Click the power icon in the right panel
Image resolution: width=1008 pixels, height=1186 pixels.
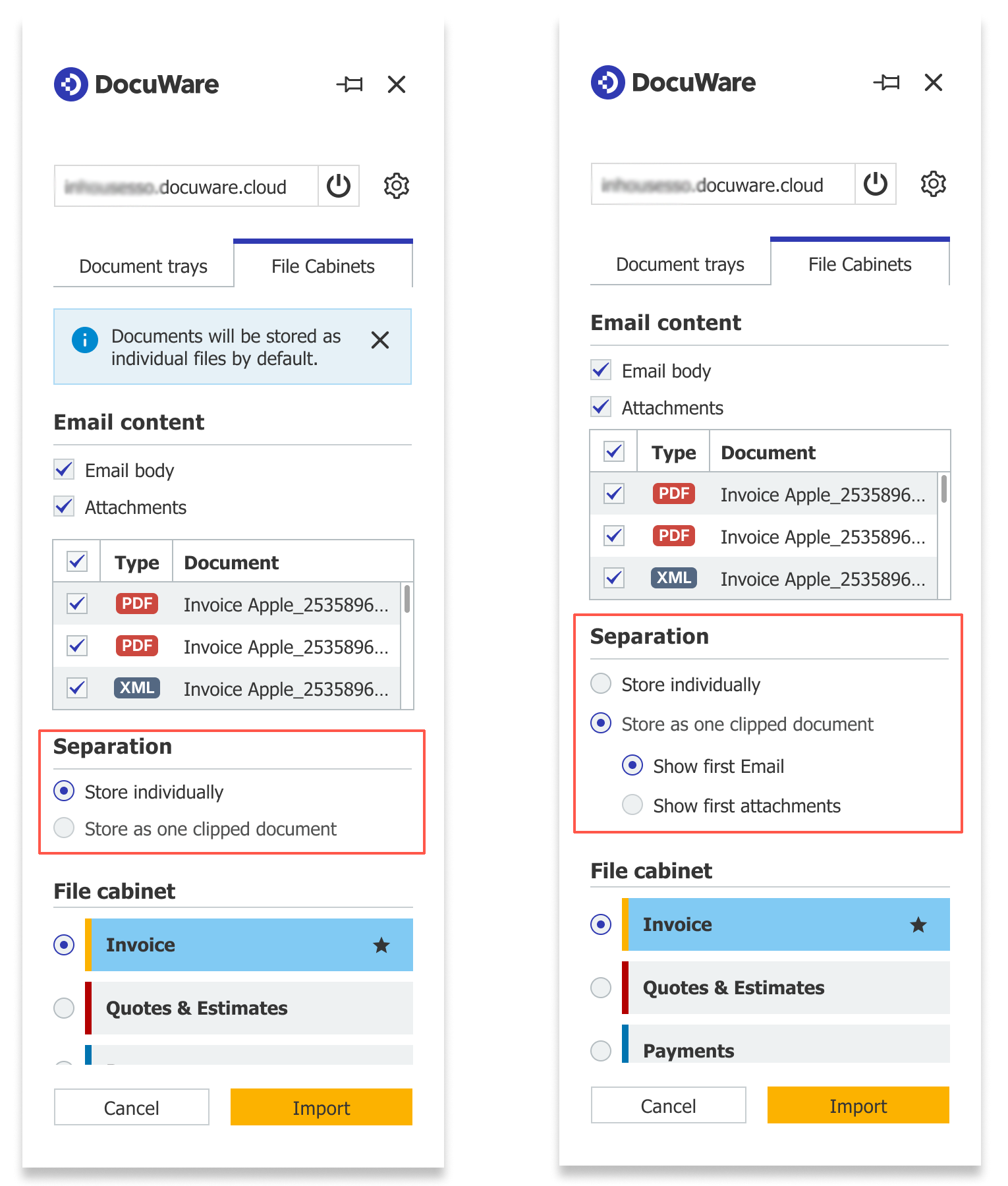tap(875, 184)
